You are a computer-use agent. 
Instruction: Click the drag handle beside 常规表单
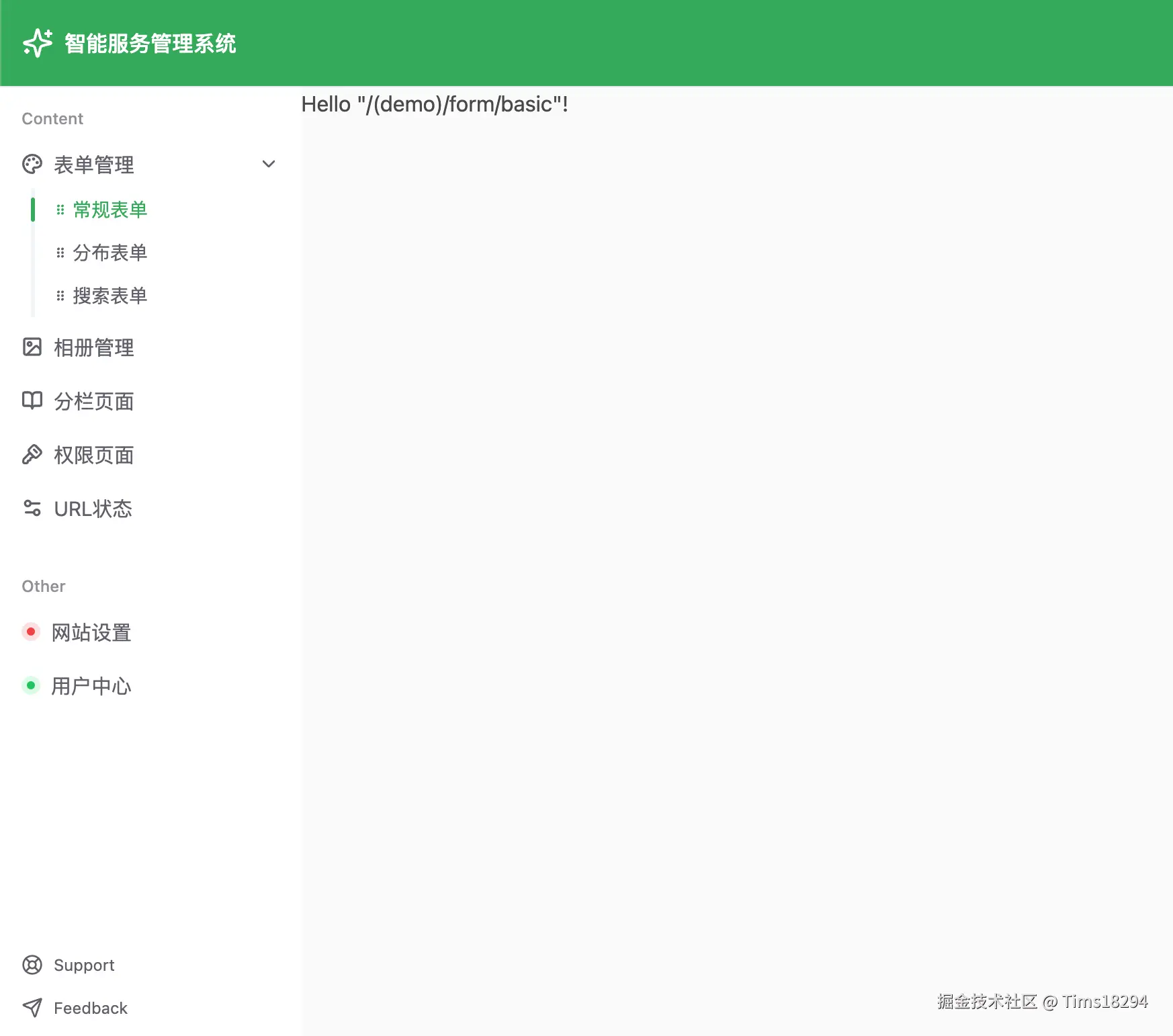(x=60, y=209)
